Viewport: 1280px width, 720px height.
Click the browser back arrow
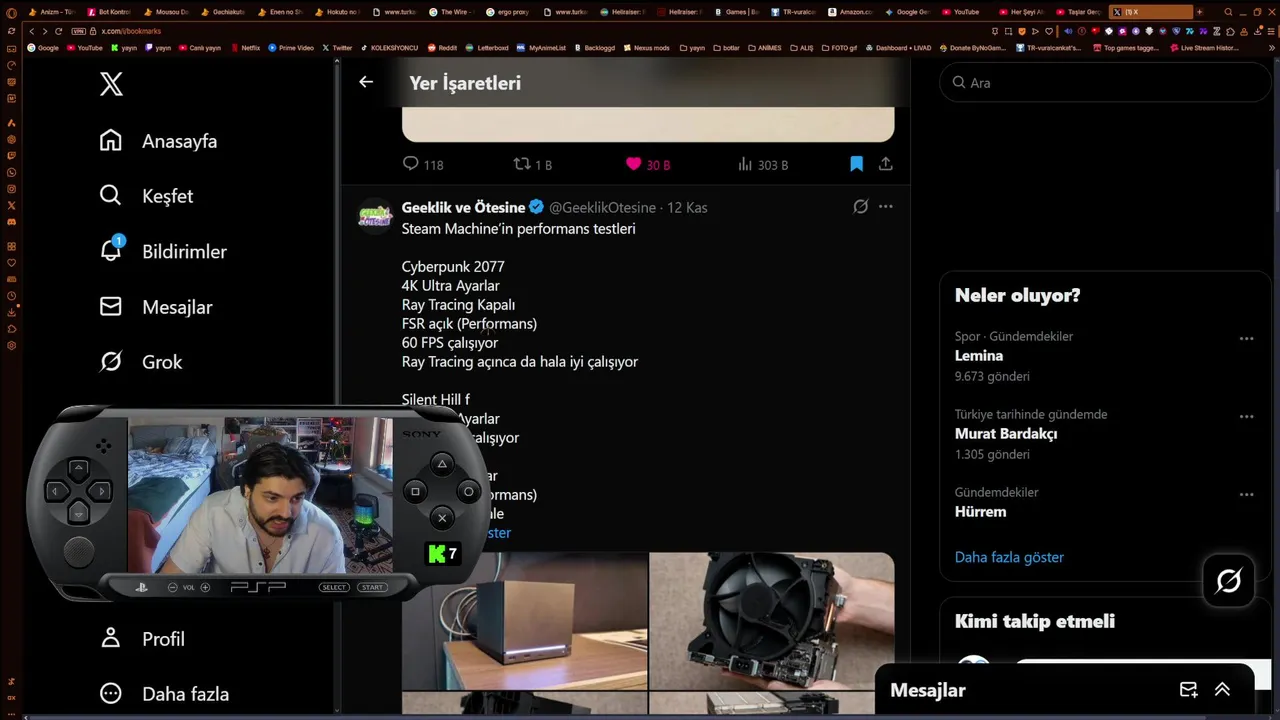31,31
